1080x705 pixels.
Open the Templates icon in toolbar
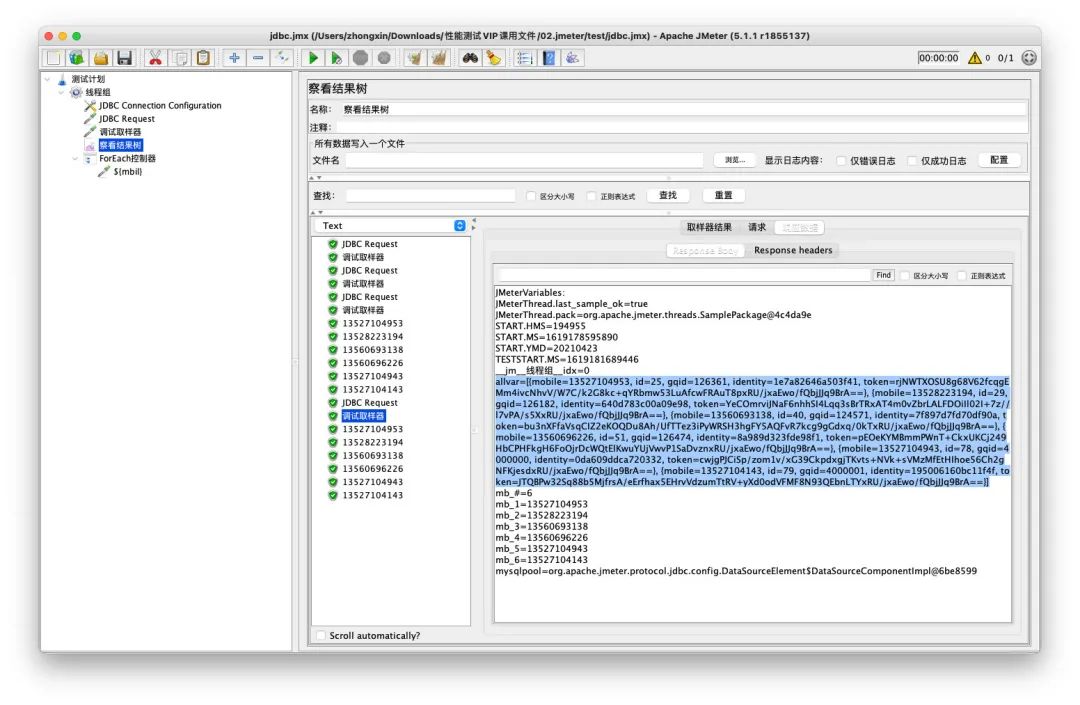(x=77, y=58)
